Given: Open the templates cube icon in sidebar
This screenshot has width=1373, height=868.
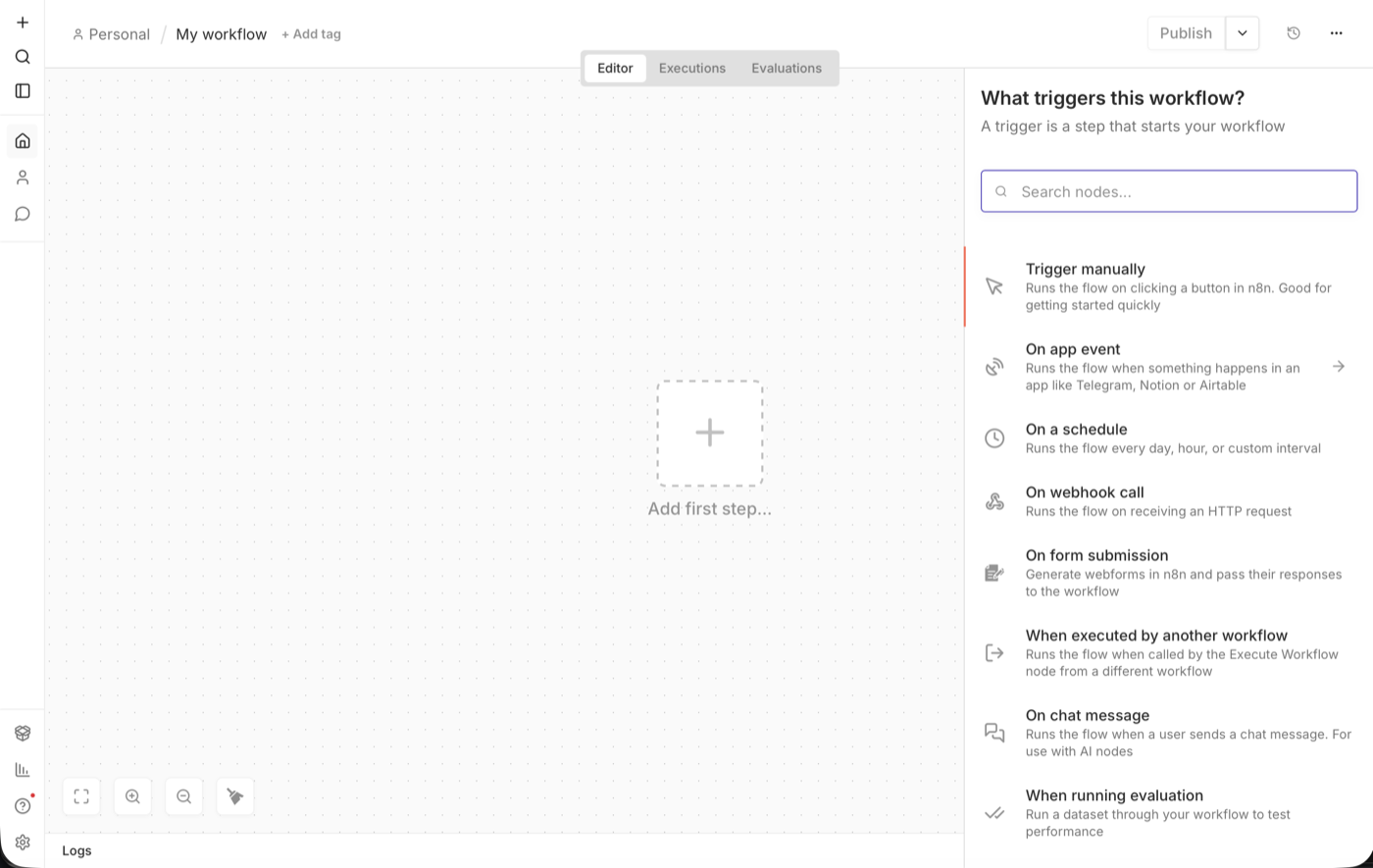Looking at the screenshot, I should click(x=23, y=733).
